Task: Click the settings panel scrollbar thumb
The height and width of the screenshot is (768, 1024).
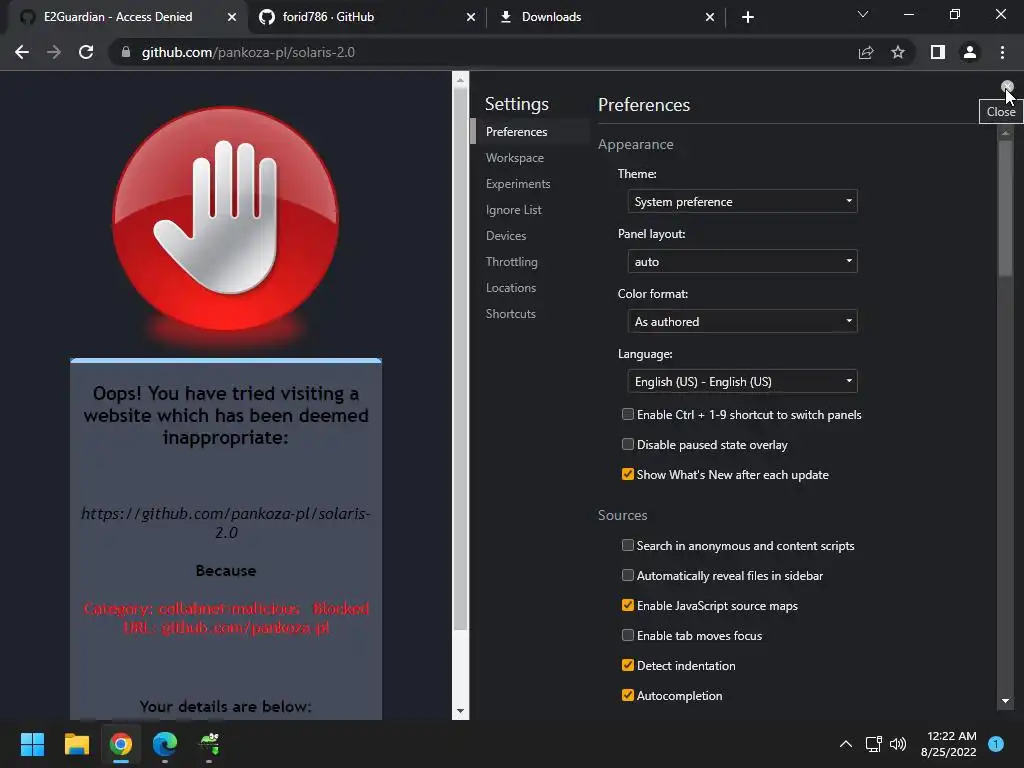Action: tap(1005, 208)
